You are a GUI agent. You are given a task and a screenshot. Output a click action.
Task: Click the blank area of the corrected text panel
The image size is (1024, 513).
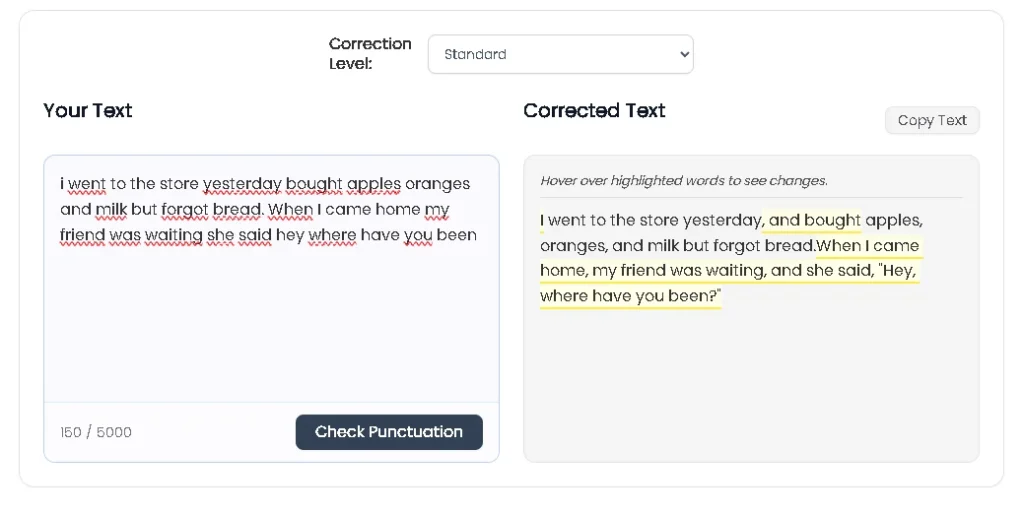(750, 390)
